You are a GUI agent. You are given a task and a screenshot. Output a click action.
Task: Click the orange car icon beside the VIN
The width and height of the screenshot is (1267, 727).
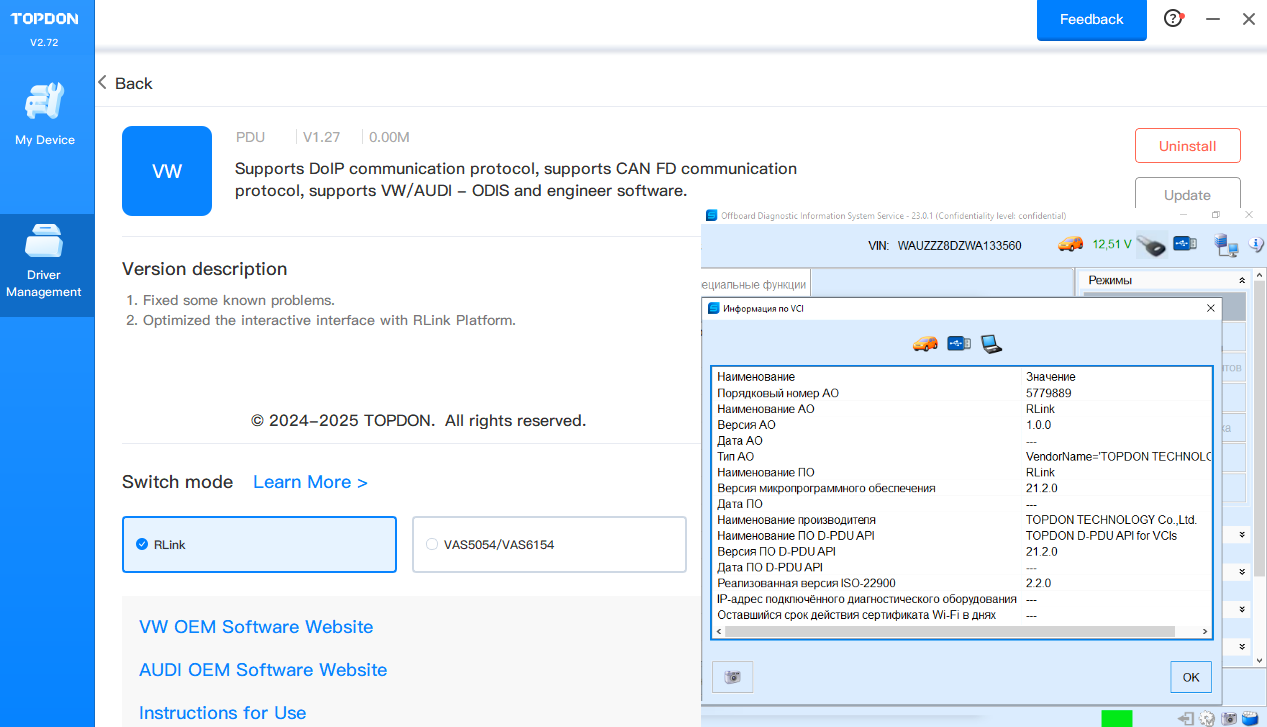pos(1071,244)
